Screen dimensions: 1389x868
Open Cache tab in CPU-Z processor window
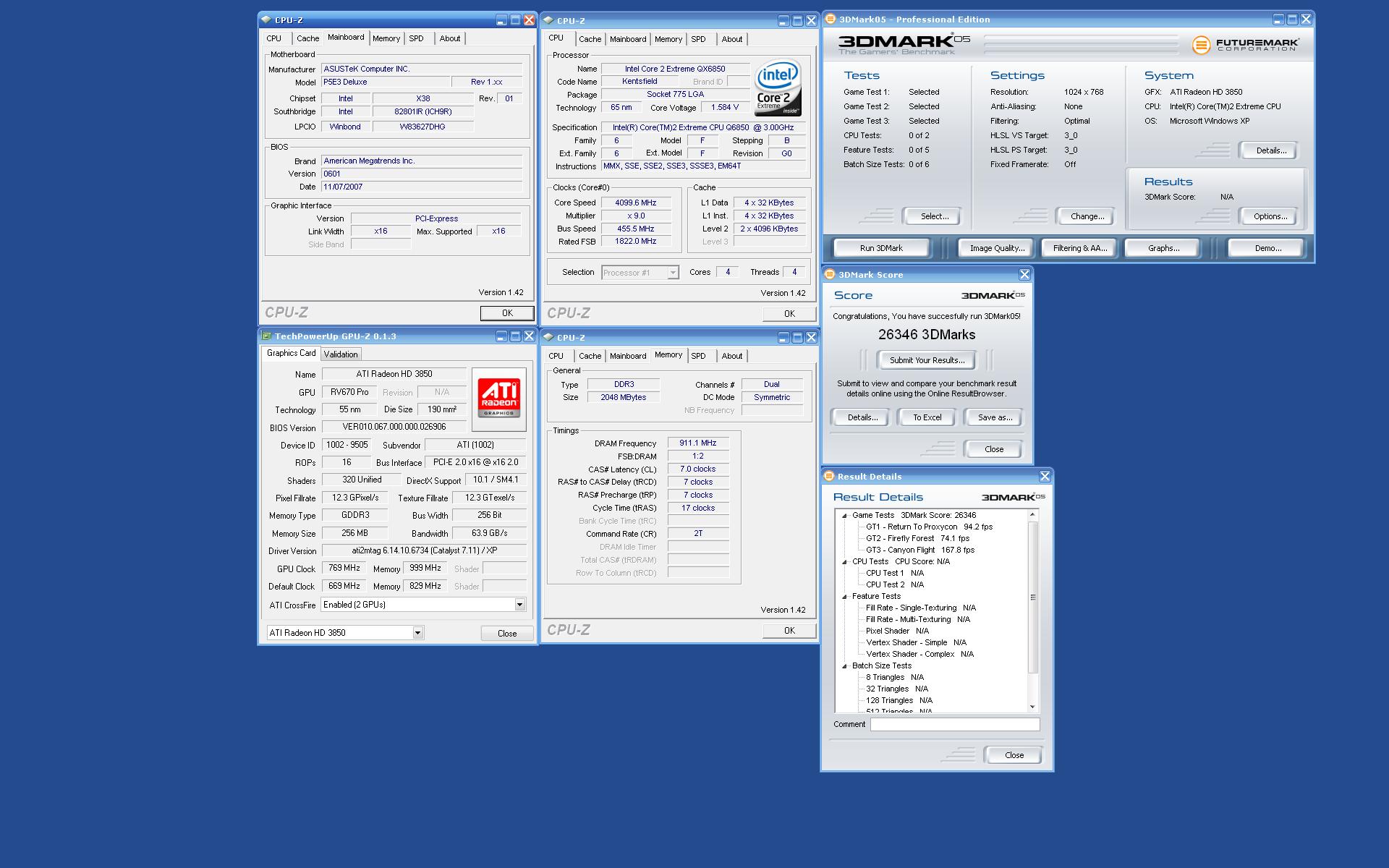tap(590, 39)
